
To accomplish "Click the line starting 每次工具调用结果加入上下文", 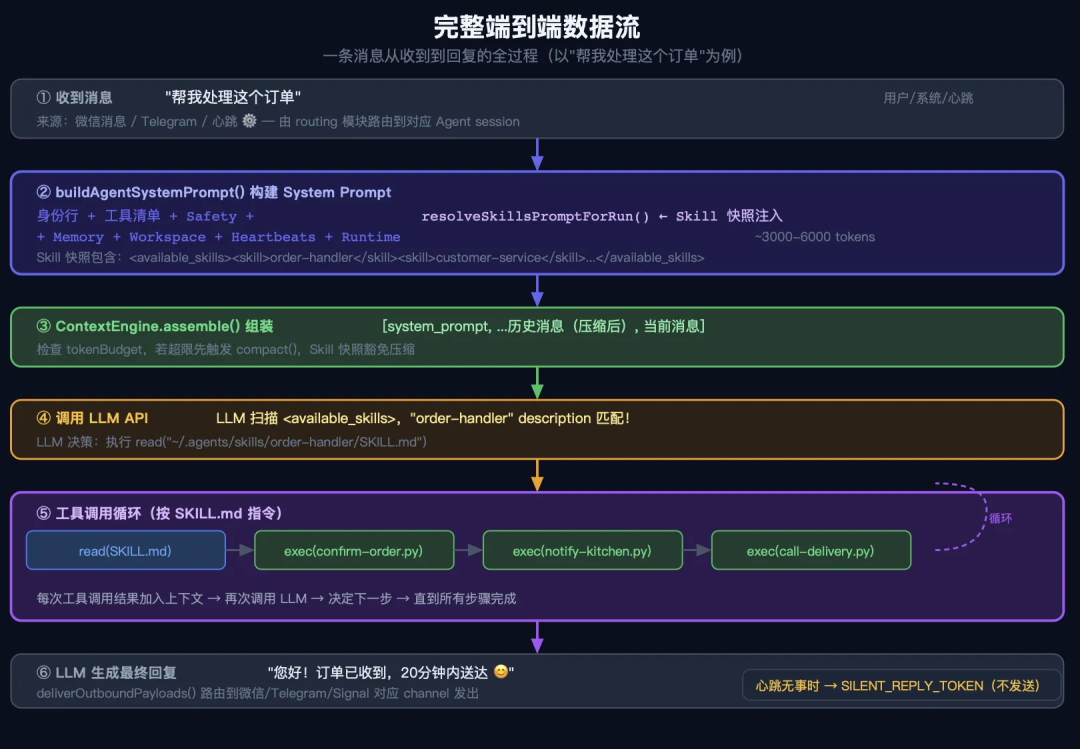I will (276, 599).
